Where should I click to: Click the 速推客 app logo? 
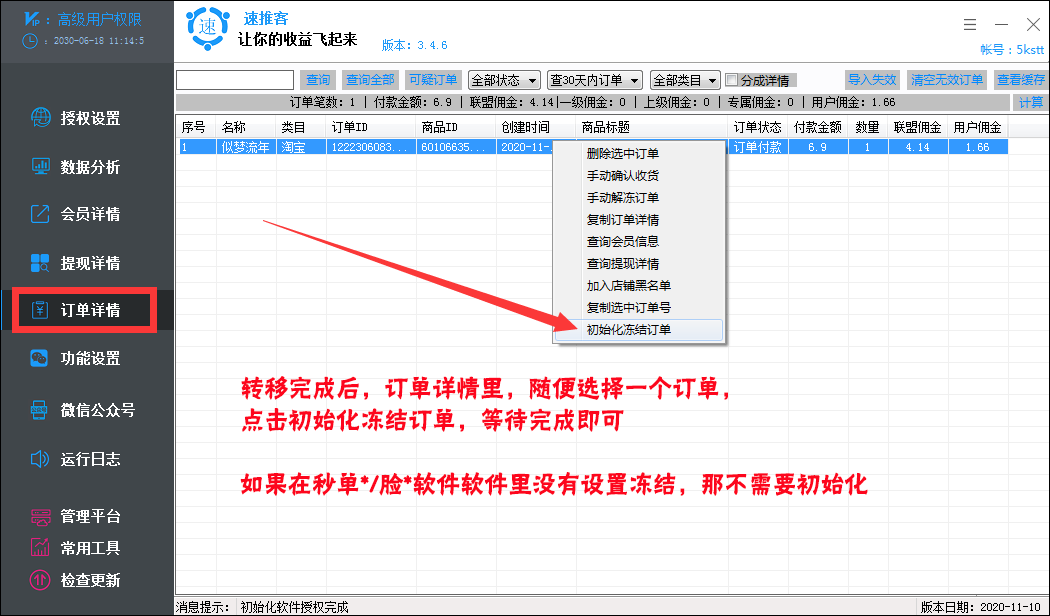pyautogui.click(x=207, y=27)
